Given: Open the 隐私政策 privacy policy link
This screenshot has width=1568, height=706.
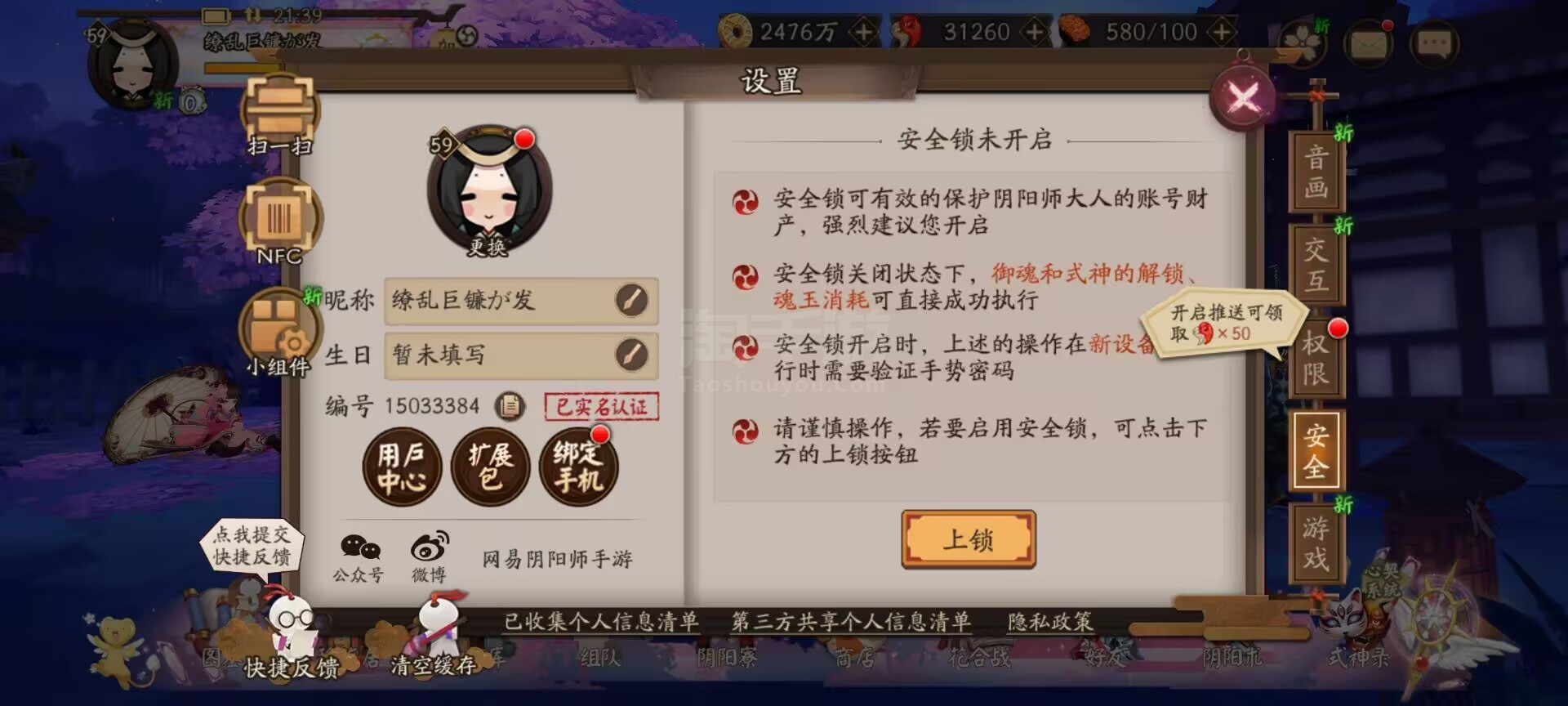Looking at the screenshot, I should click(1049, 622).
